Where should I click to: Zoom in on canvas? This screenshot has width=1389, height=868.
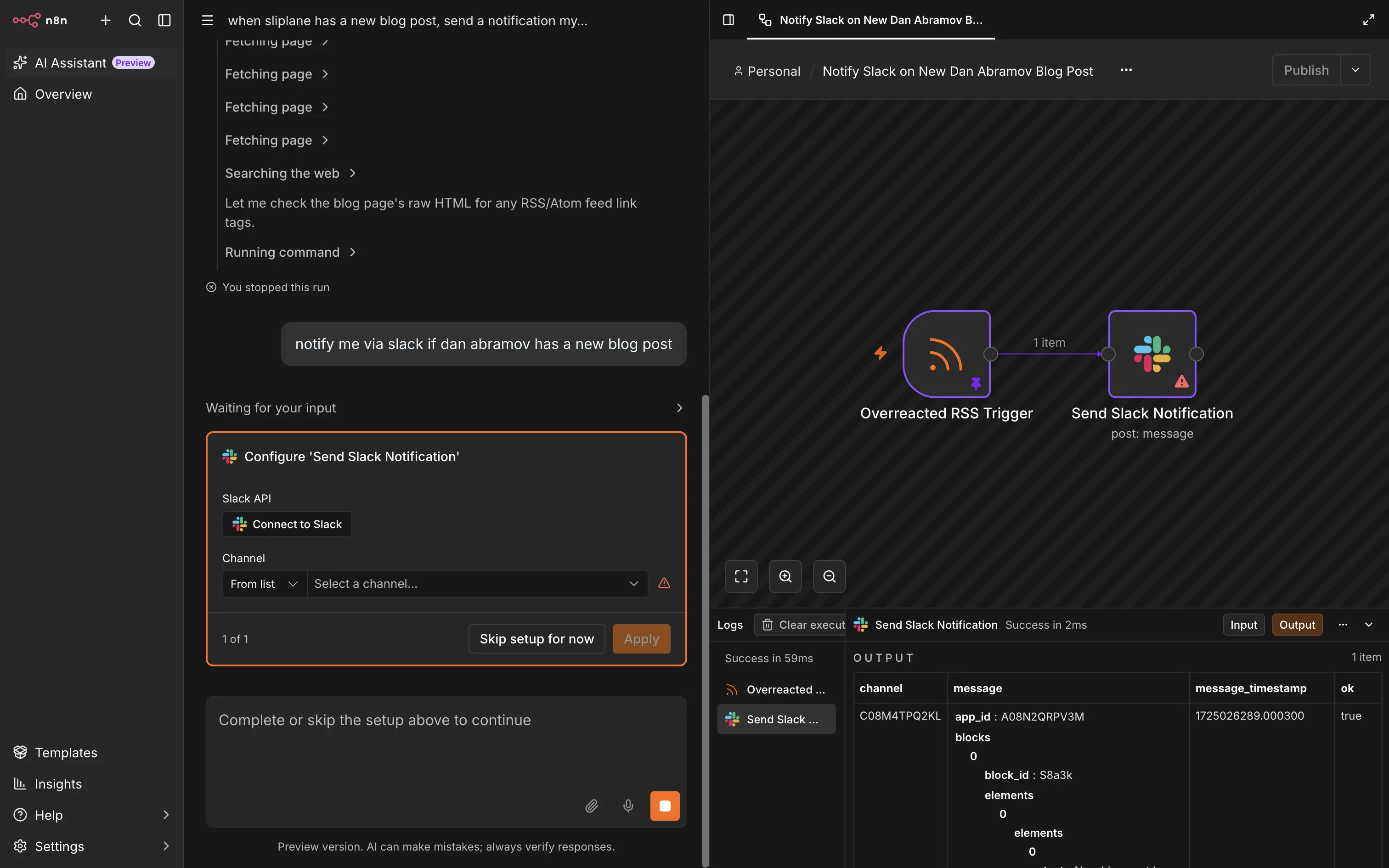pyautogui.click(x=785, y=576)
